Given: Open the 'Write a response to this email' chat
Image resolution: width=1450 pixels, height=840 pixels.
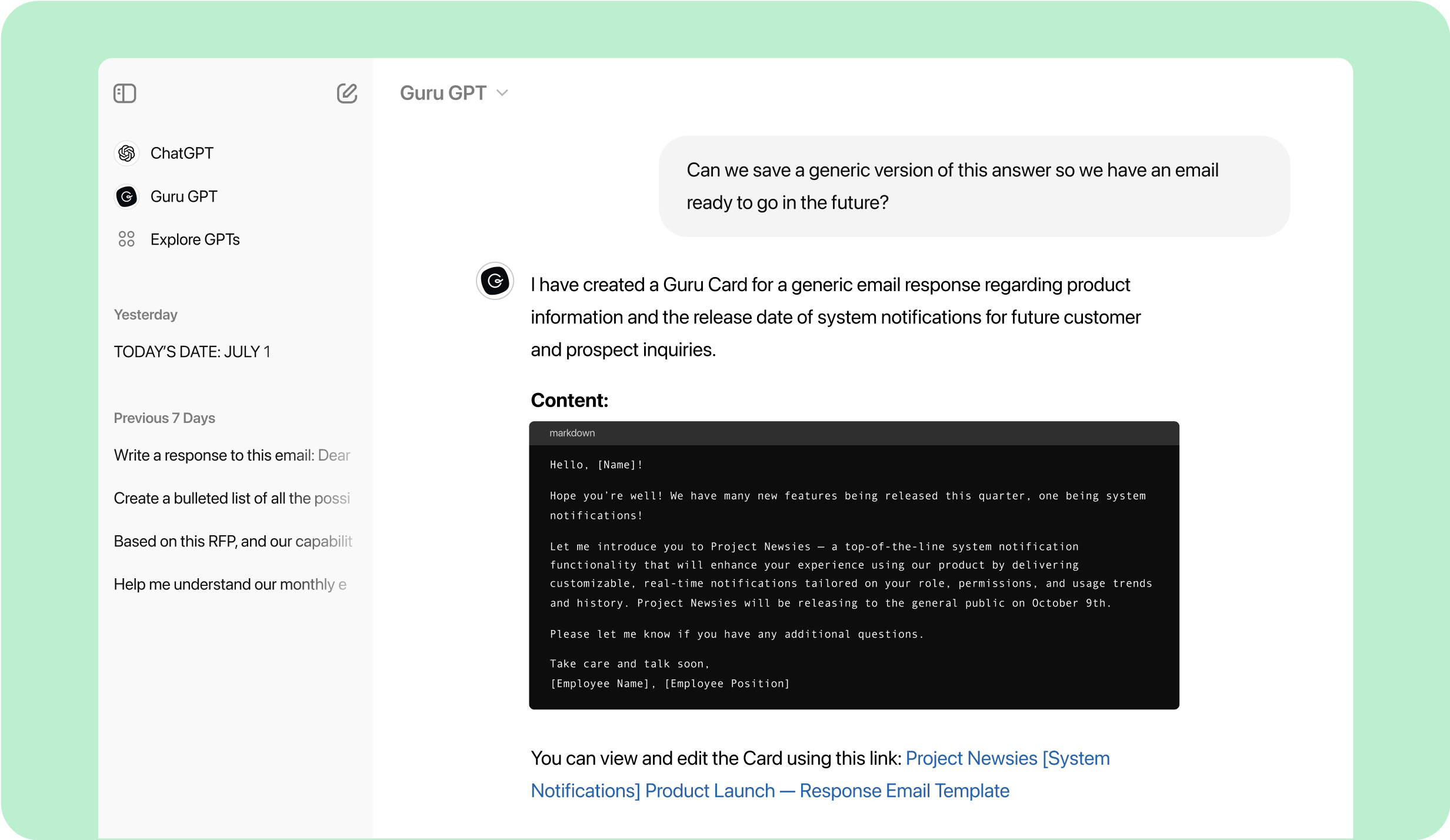Looking at the screenshot, I should click(232, 455).
